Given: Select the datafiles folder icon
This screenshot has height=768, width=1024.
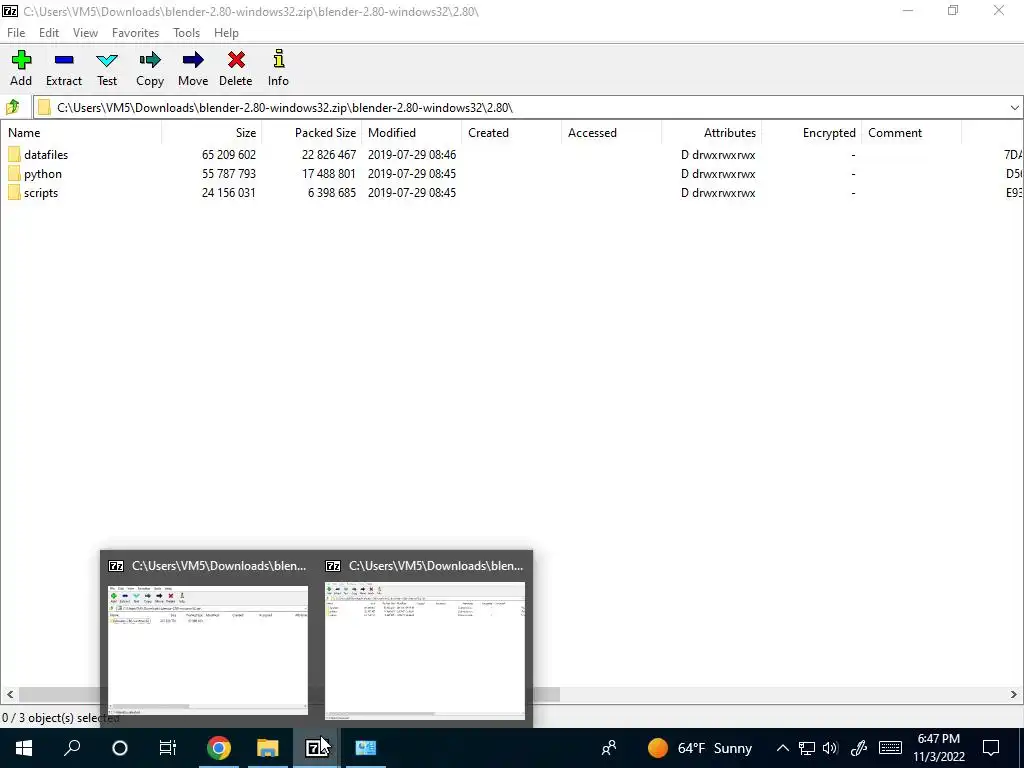Looking at the screenshot, I should click(x=14, y=155).
